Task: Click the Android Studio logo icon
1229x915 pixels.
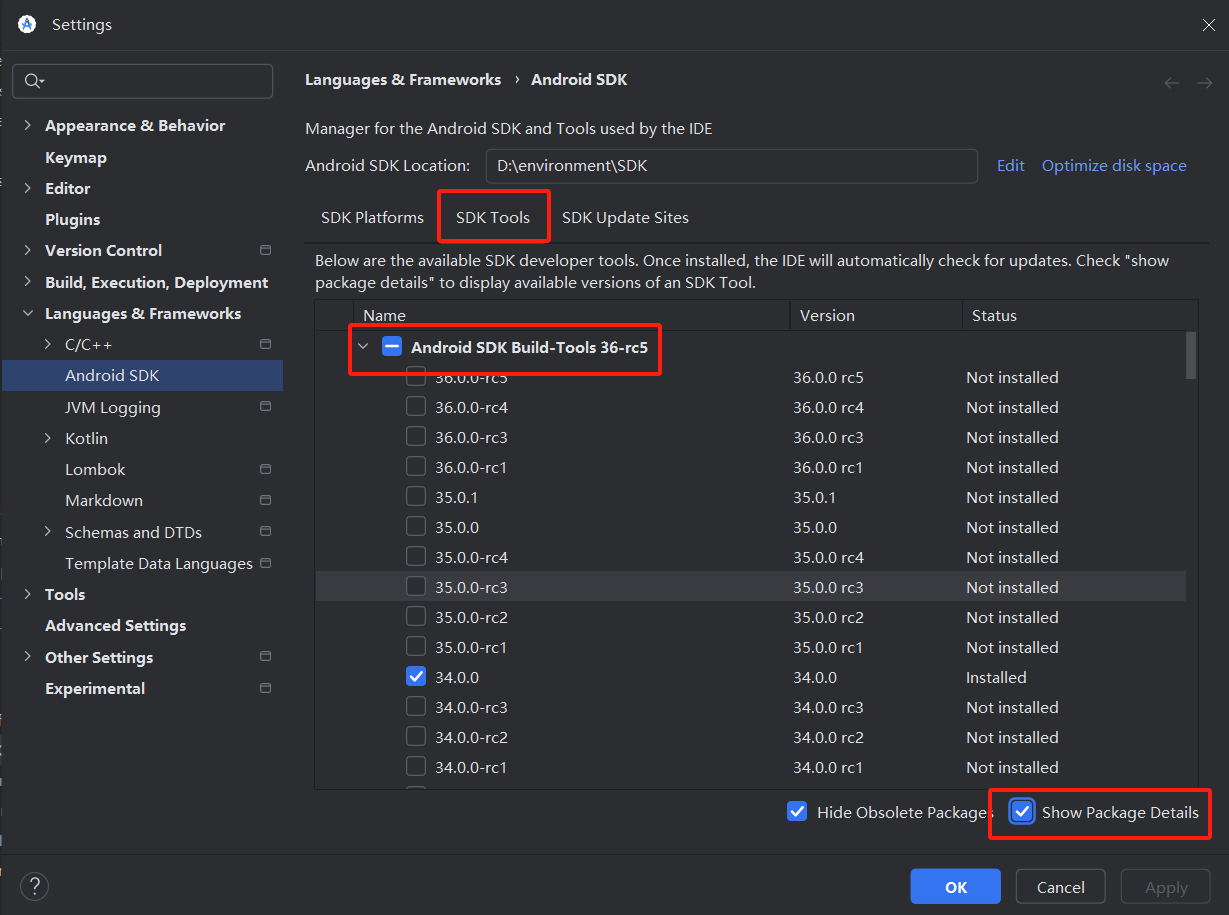Action: (x=27, y=24)
